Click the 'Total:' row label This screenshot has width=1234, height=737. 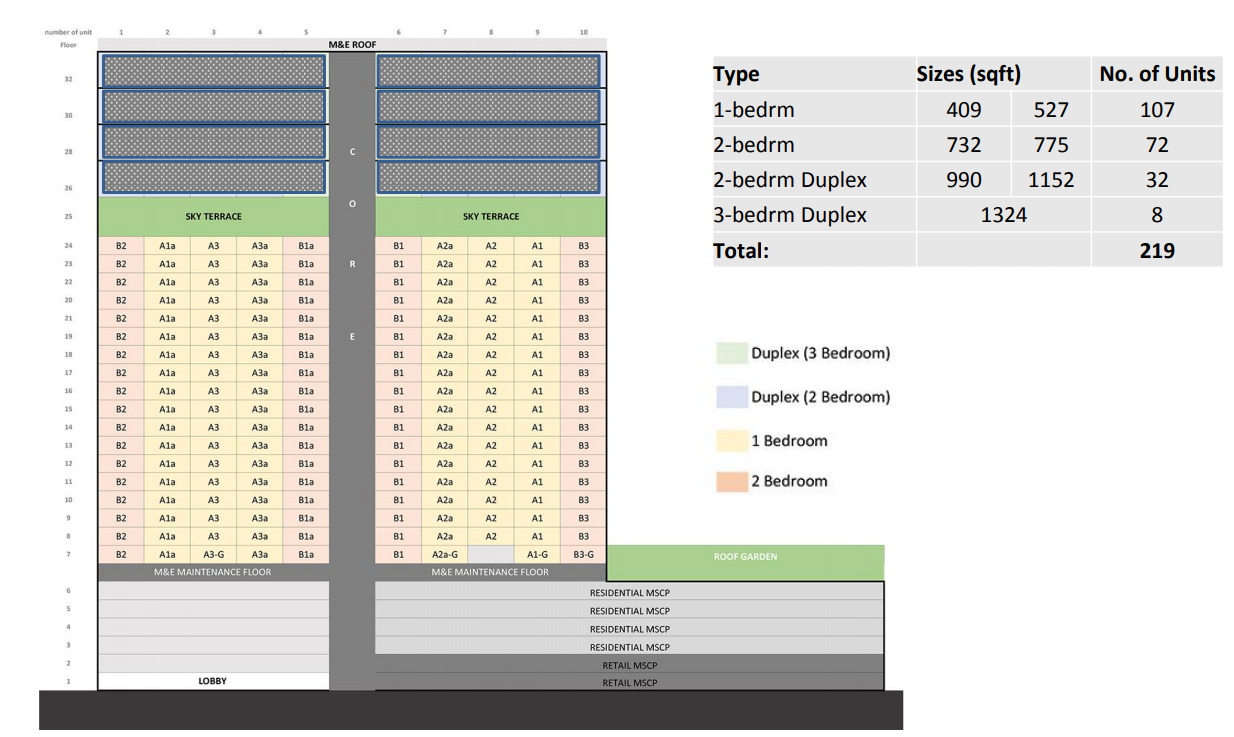pos(741,251)
